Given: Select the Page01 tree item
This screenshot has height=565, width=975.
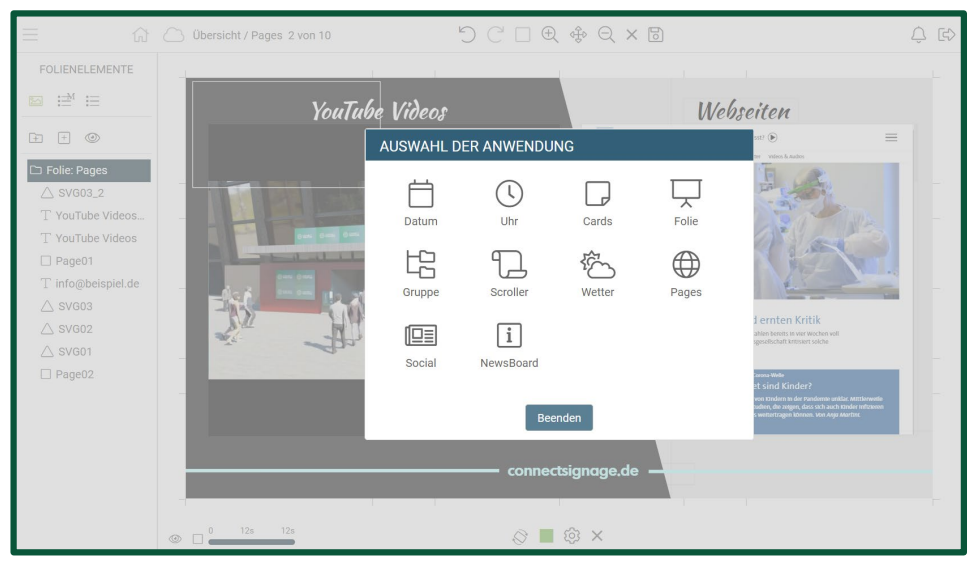Looking at the screenshot, I should coord(73,261).
